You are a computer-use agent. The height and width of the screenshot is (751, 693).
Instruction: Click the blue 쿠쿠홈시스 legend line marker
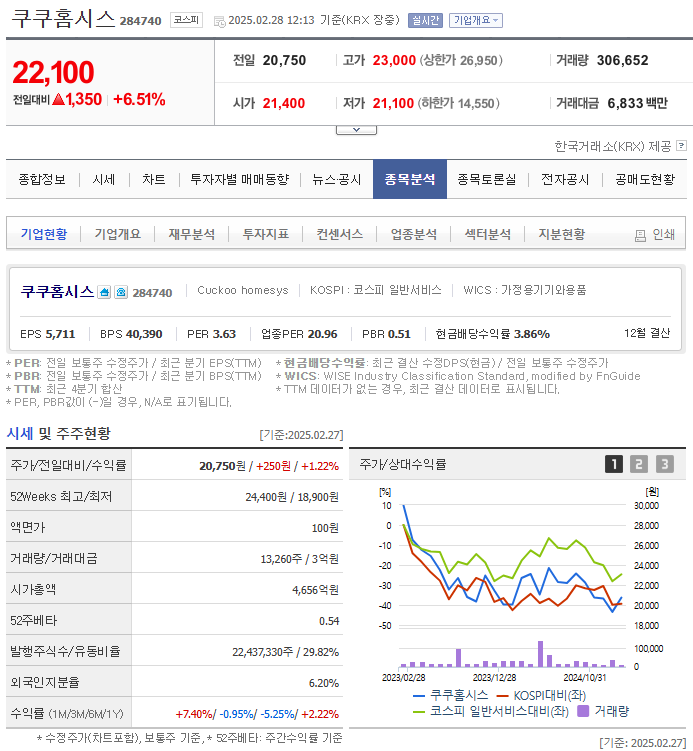click(x=419, y=695)
